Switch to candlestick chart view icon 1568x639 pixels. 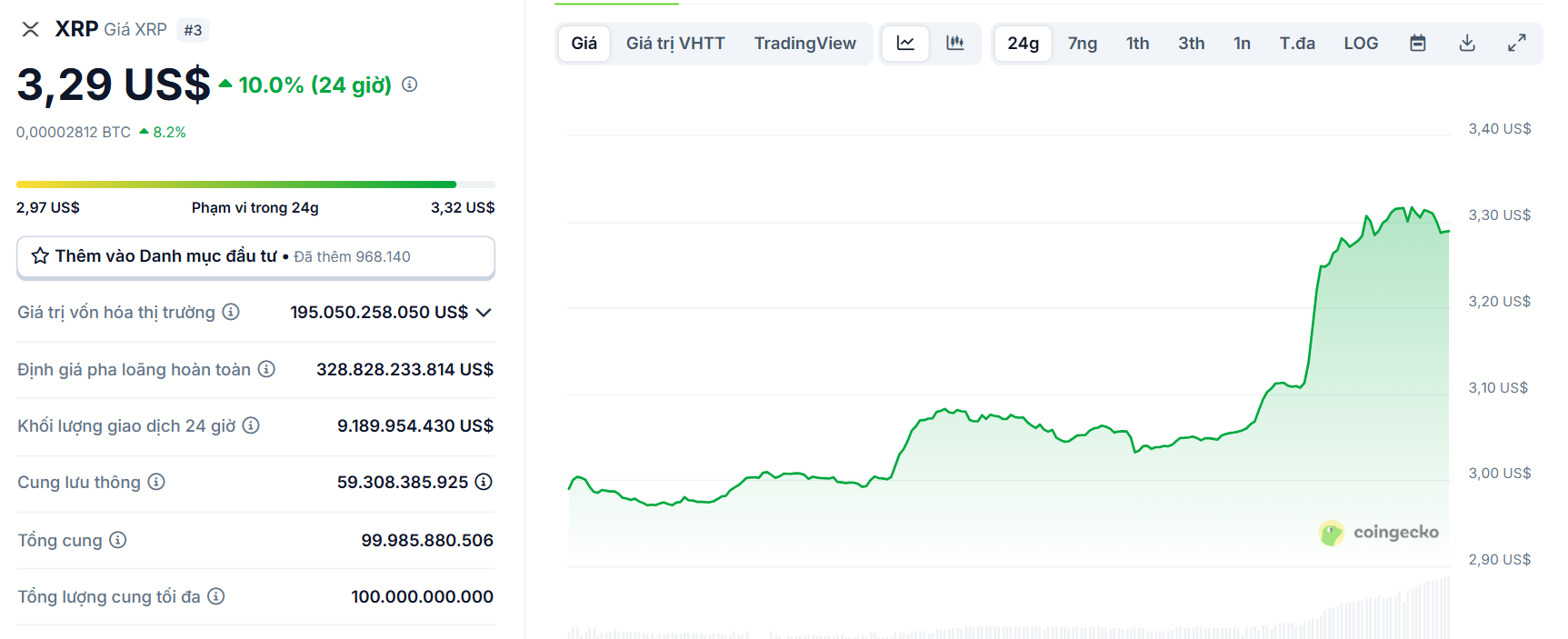(x=954, y=43)
